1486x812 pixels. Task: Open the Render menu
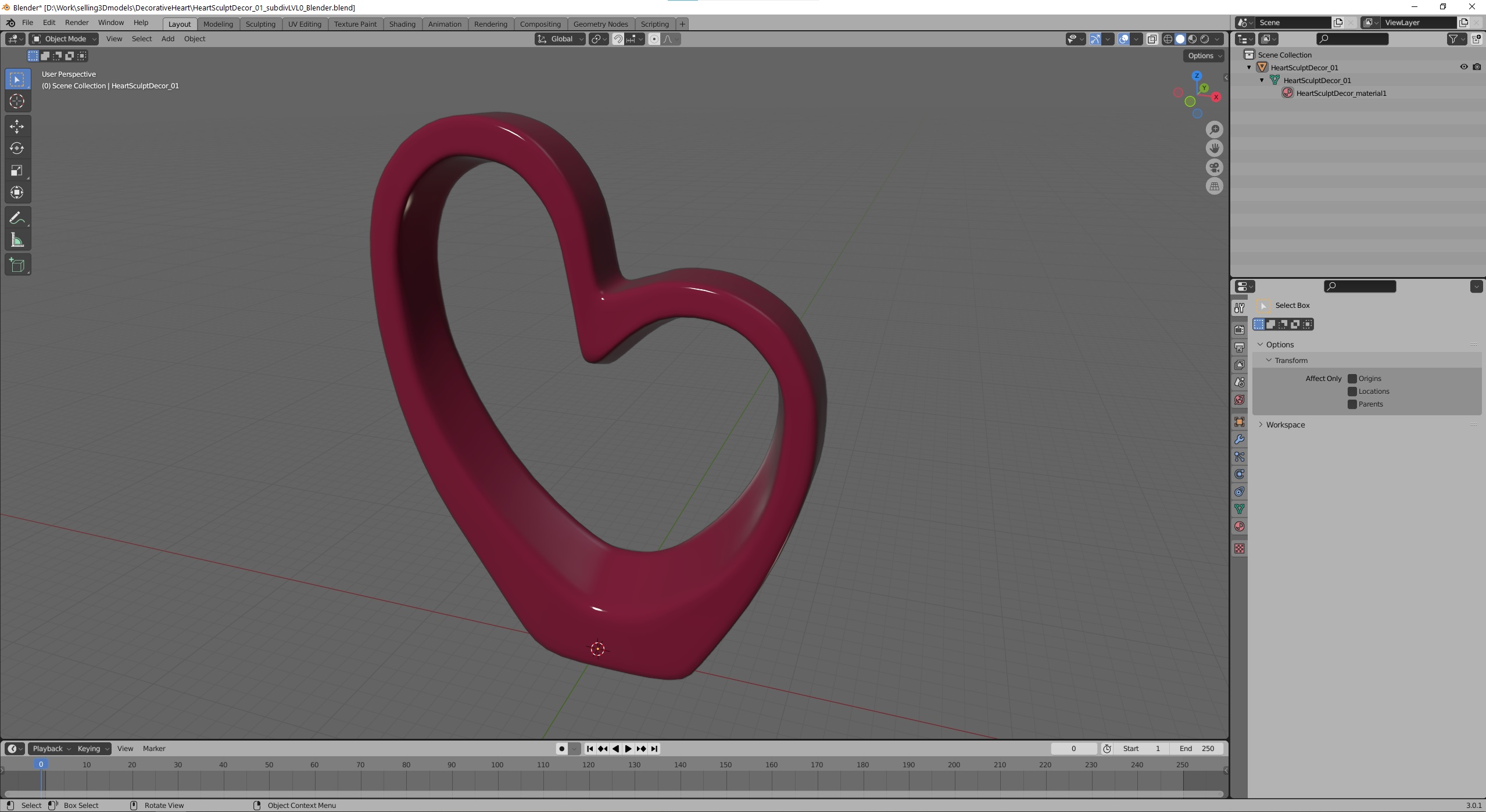click(x=77, y=23)
